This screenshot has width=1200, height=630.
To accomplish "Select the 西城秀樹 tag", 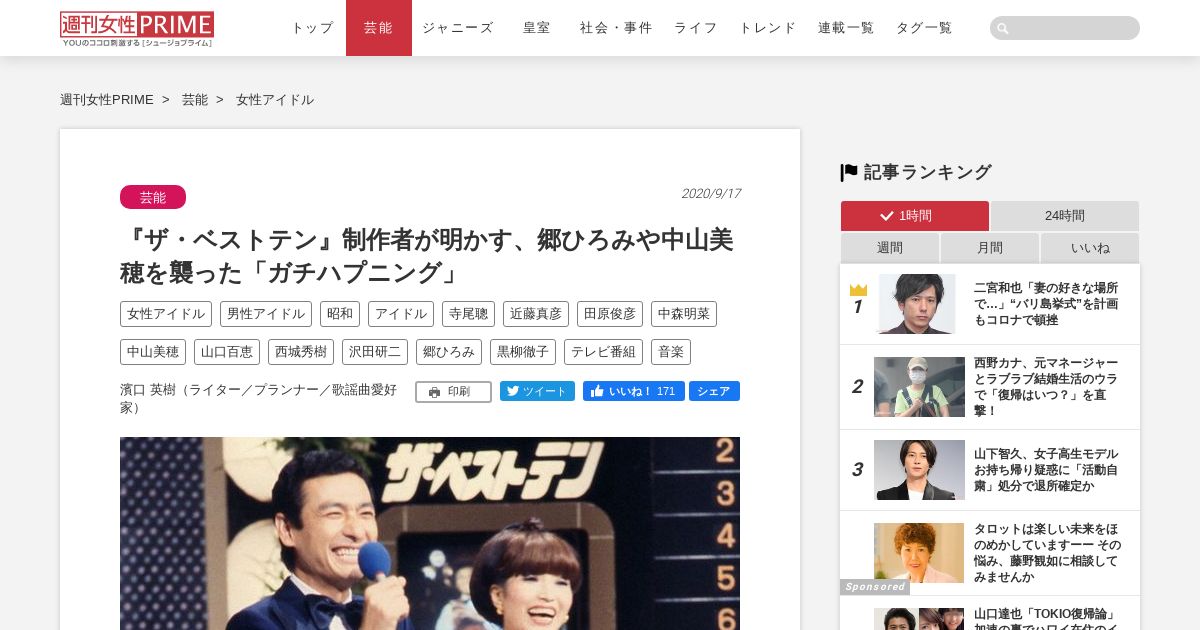I will 301,352.
